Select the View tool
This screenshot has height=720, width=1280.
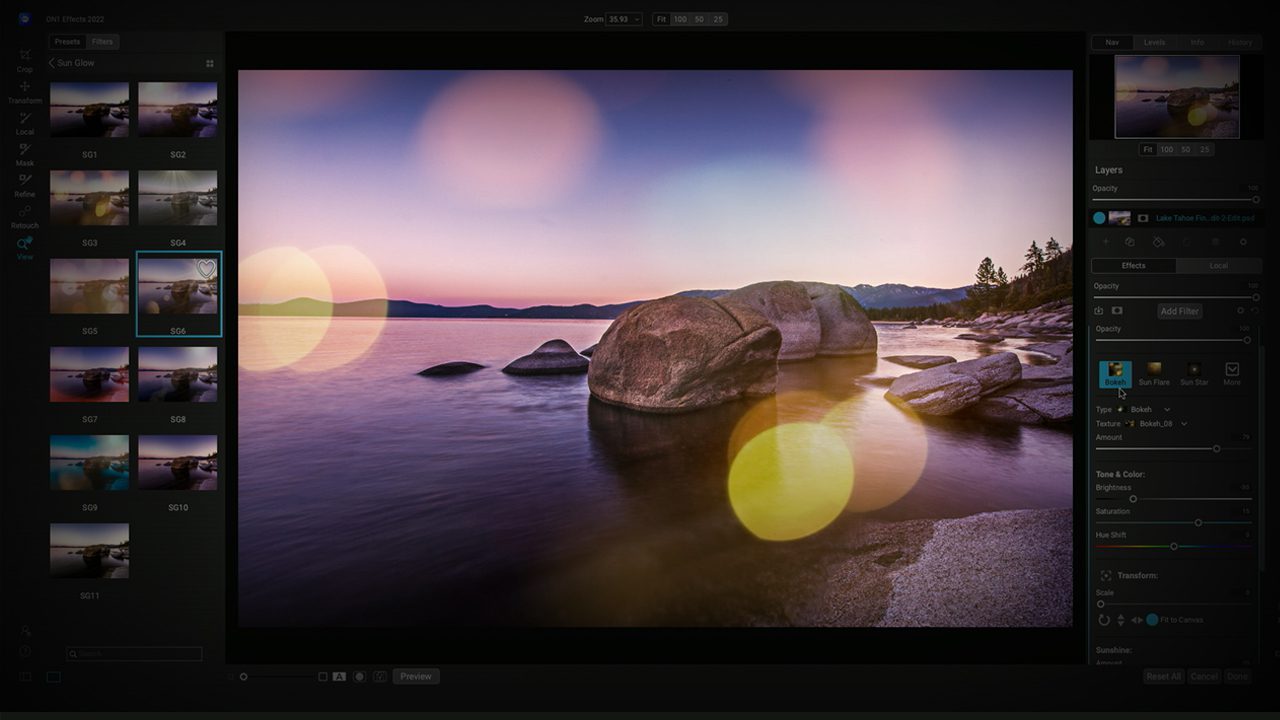25,247
